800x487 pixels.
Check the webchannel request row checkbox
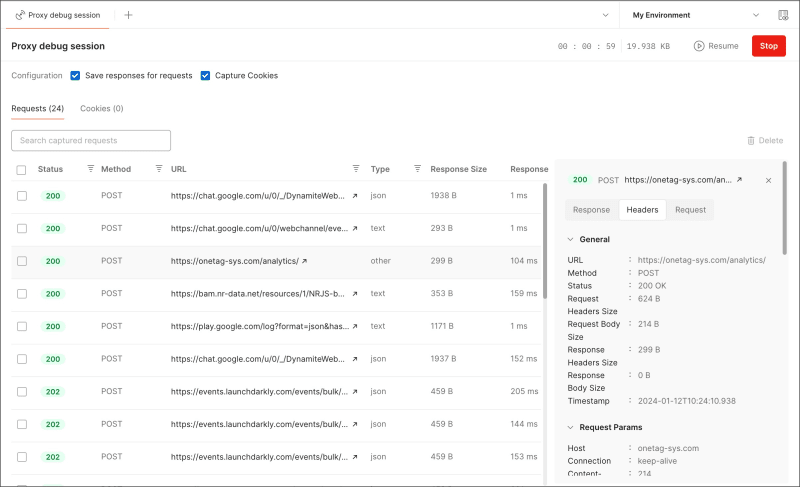tap(22, 228)
